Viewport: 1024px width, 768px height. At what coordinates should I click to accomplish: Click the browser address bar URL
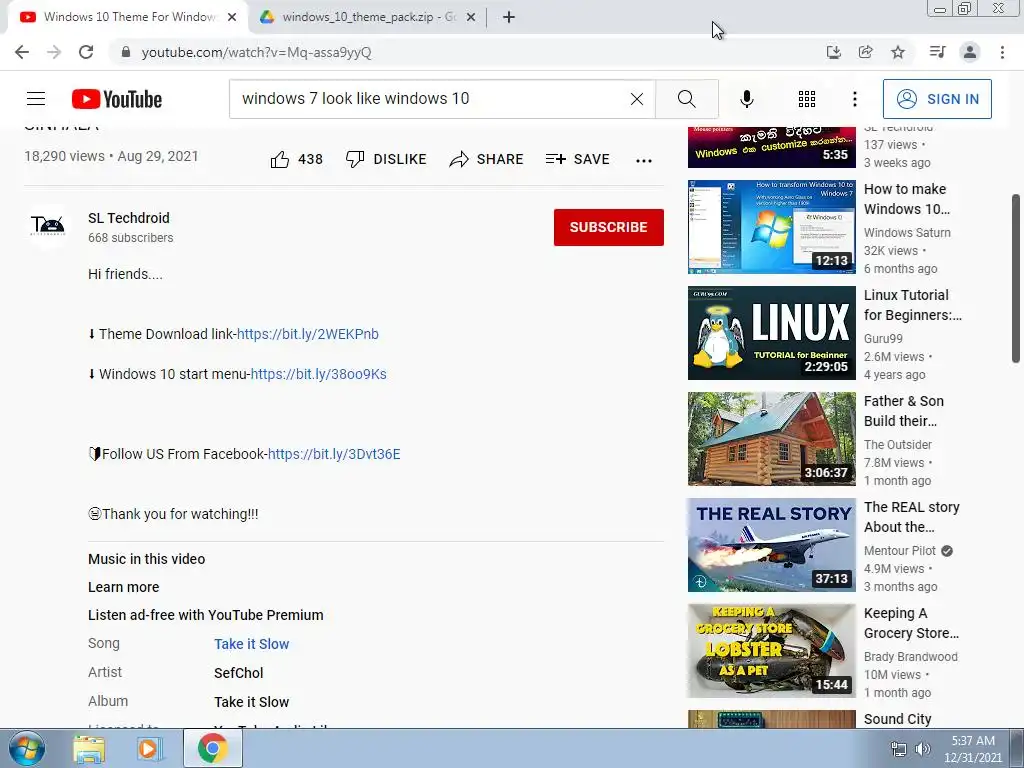[x=257, y=52]
